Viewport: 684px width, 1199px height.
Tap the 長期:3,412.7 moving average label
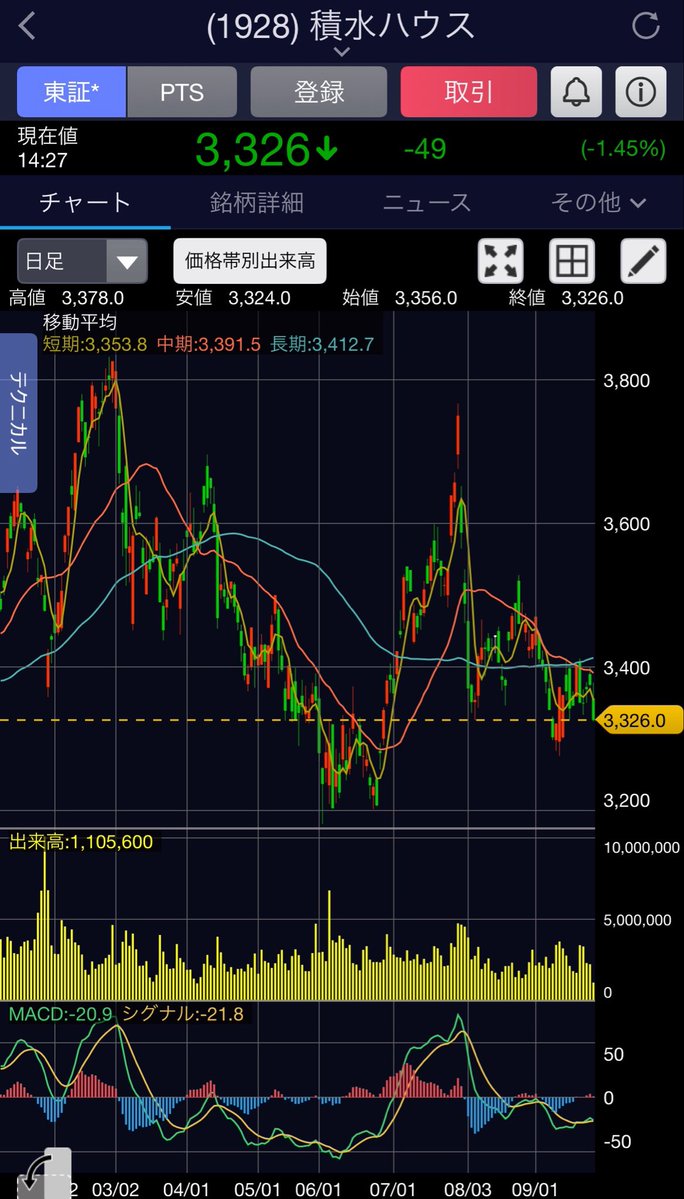(x=322, y=345)
